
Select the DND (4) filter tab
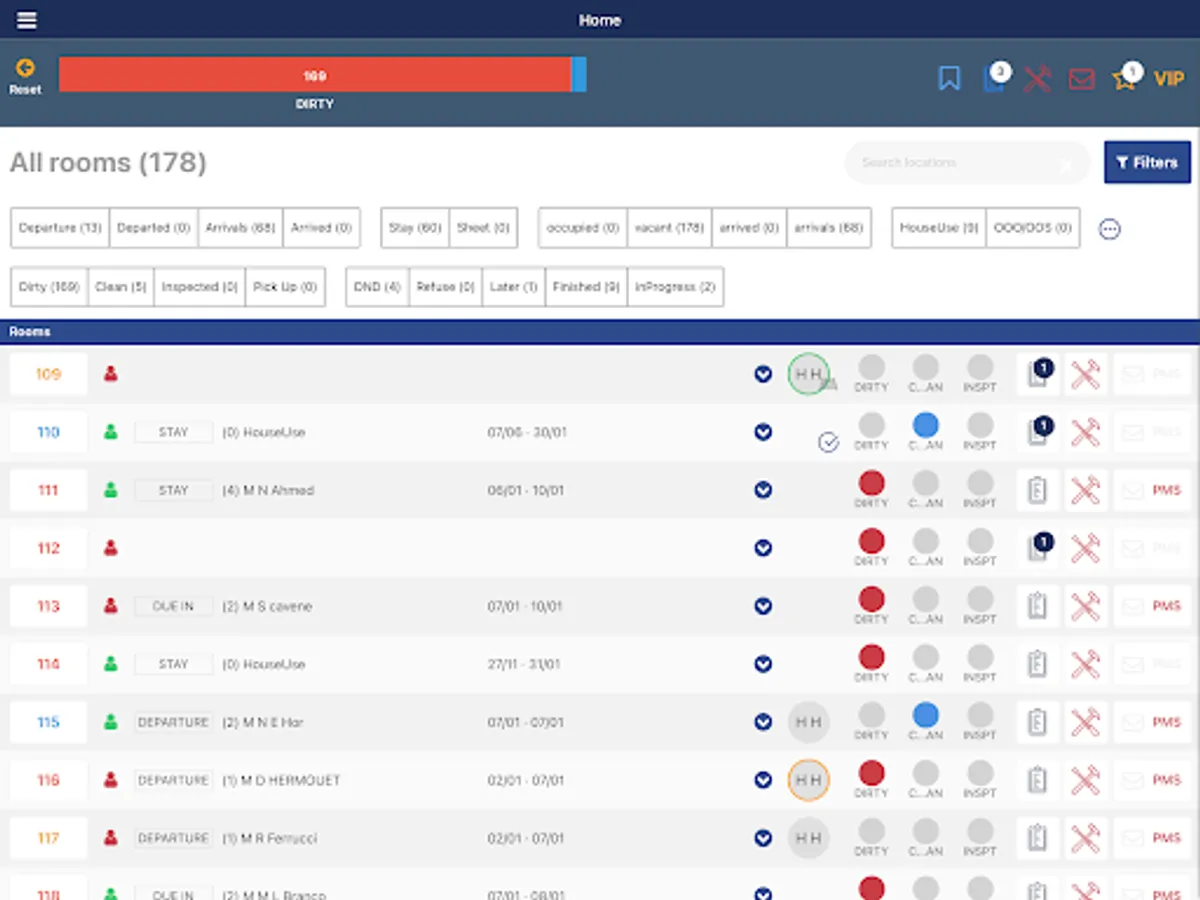[377, 287]
